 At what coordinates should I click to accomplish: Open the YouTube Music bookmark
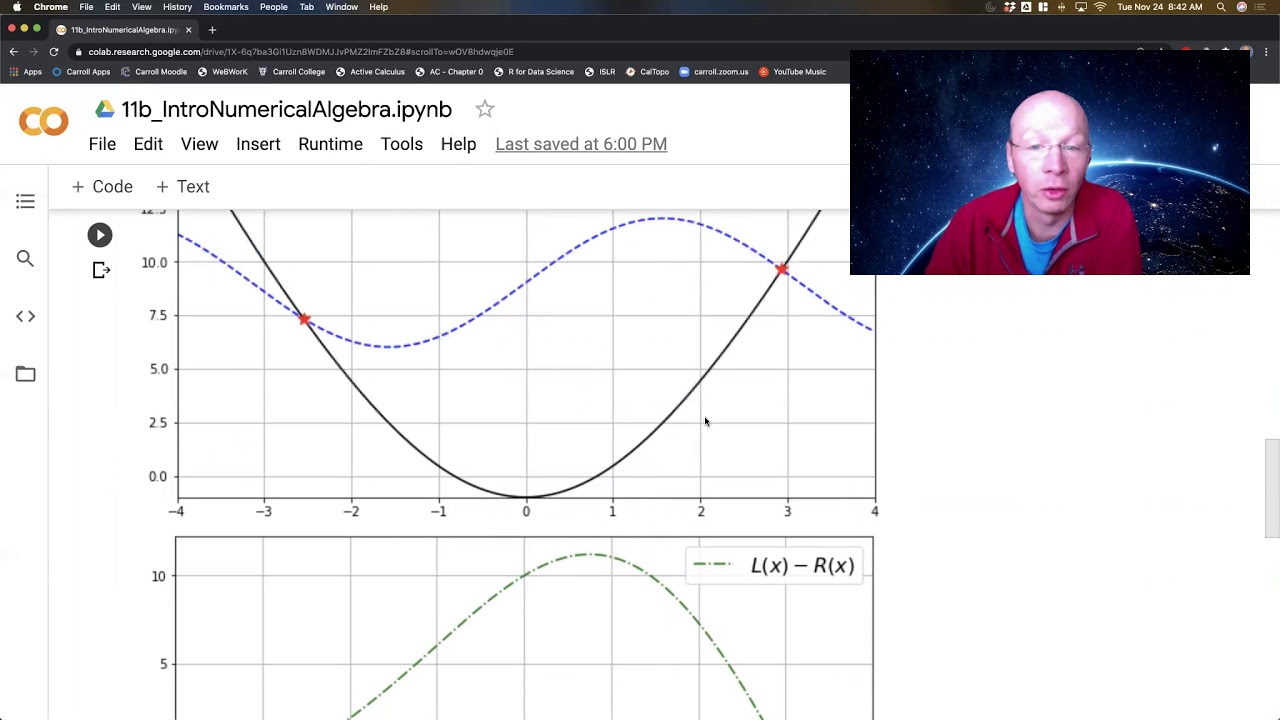point(793,72)
